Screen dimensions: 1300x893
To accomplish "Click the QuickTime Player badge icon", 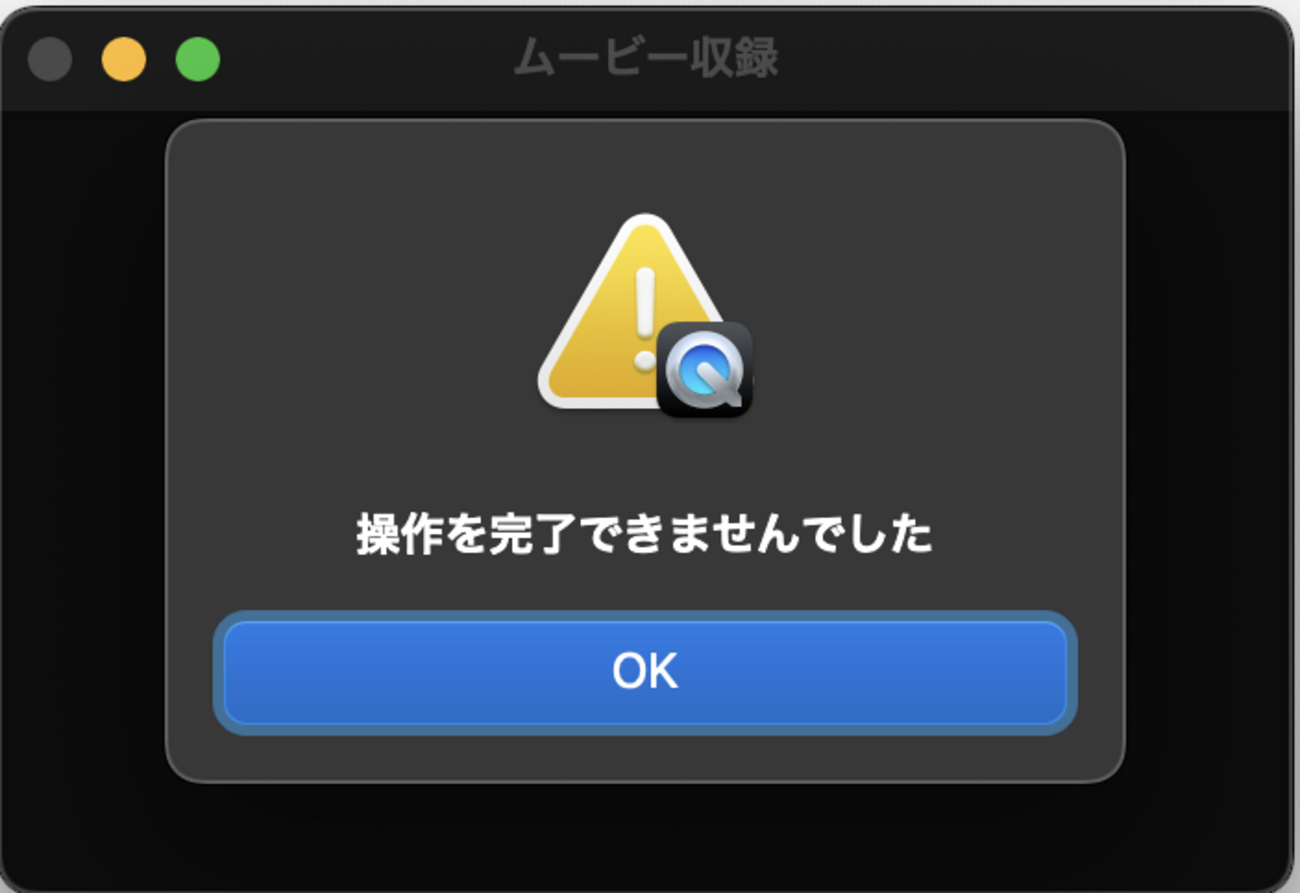I will (x=704, y=369).
